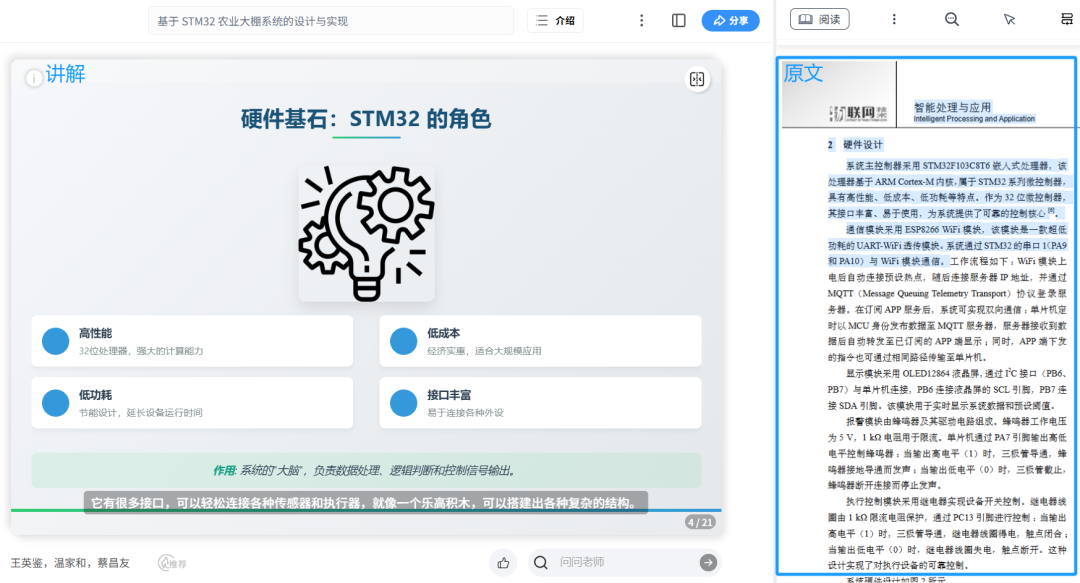Click the search magnifier in PDF toolbar
Viewport: 1080px width, 583px height.
click(x=951, y=19)
